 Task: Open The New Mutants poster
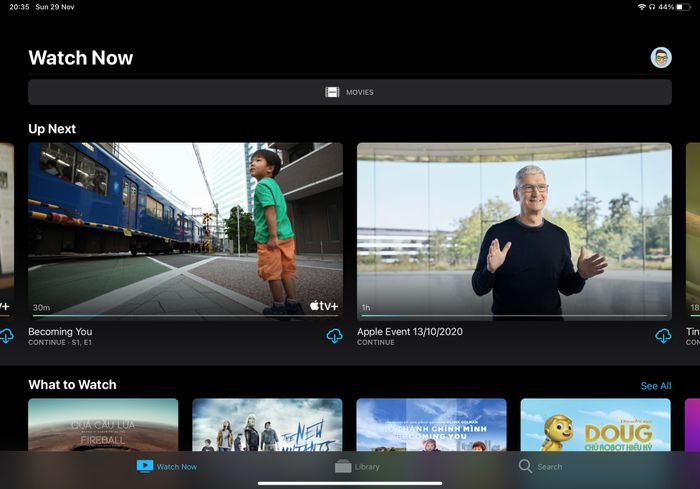pyautogui.click(x=267, y=425)
